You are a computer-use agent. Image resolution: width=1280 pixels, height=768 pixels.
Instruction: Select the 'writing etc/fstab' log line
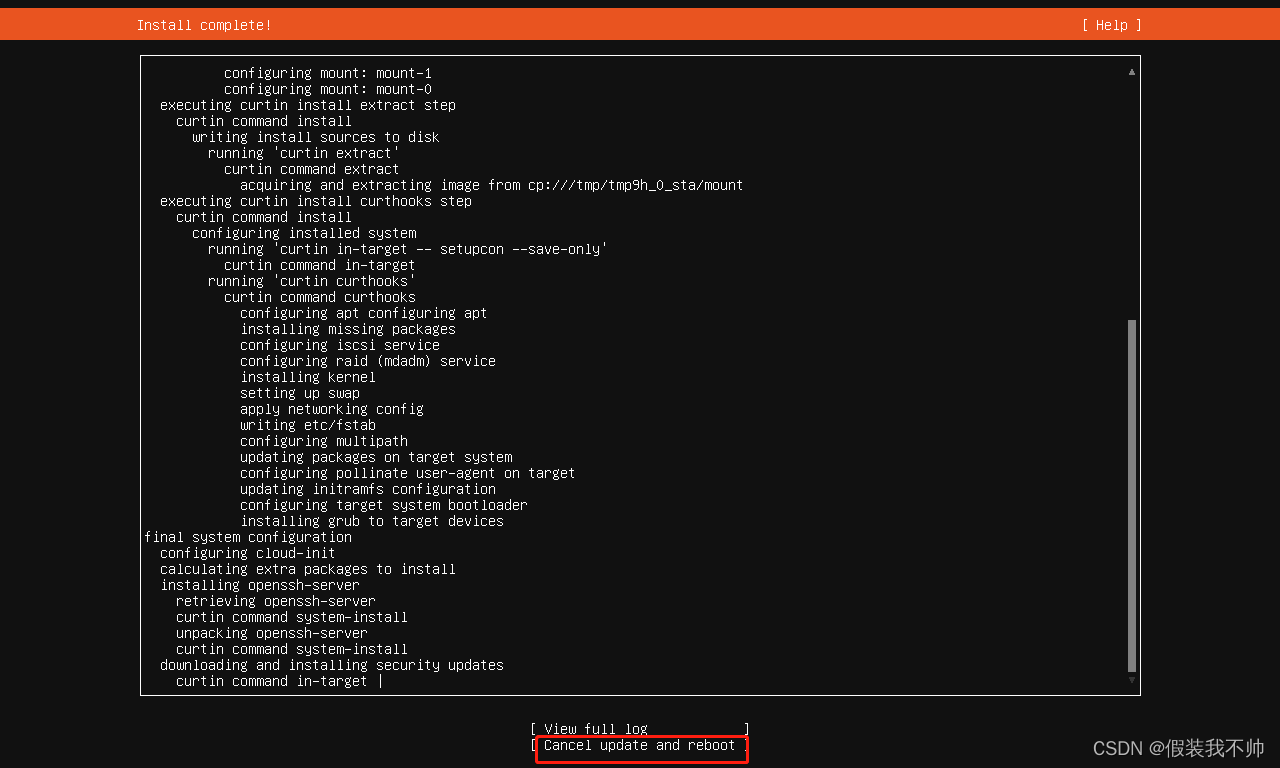[308, 425]
